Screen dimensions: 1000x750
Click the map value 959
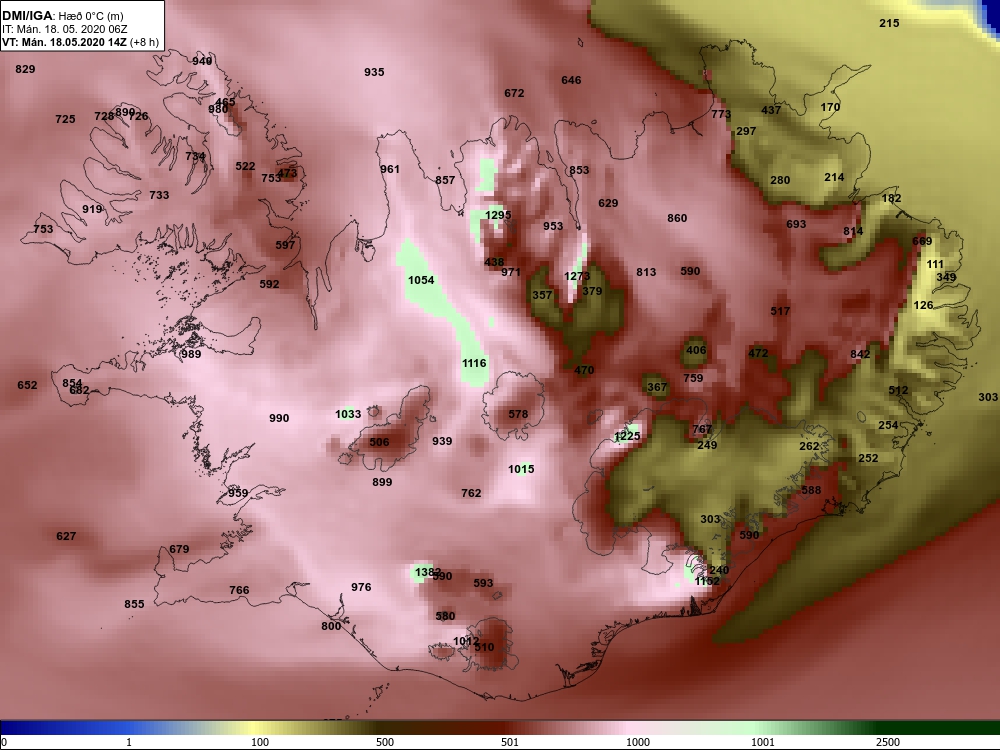pos(238,493)
